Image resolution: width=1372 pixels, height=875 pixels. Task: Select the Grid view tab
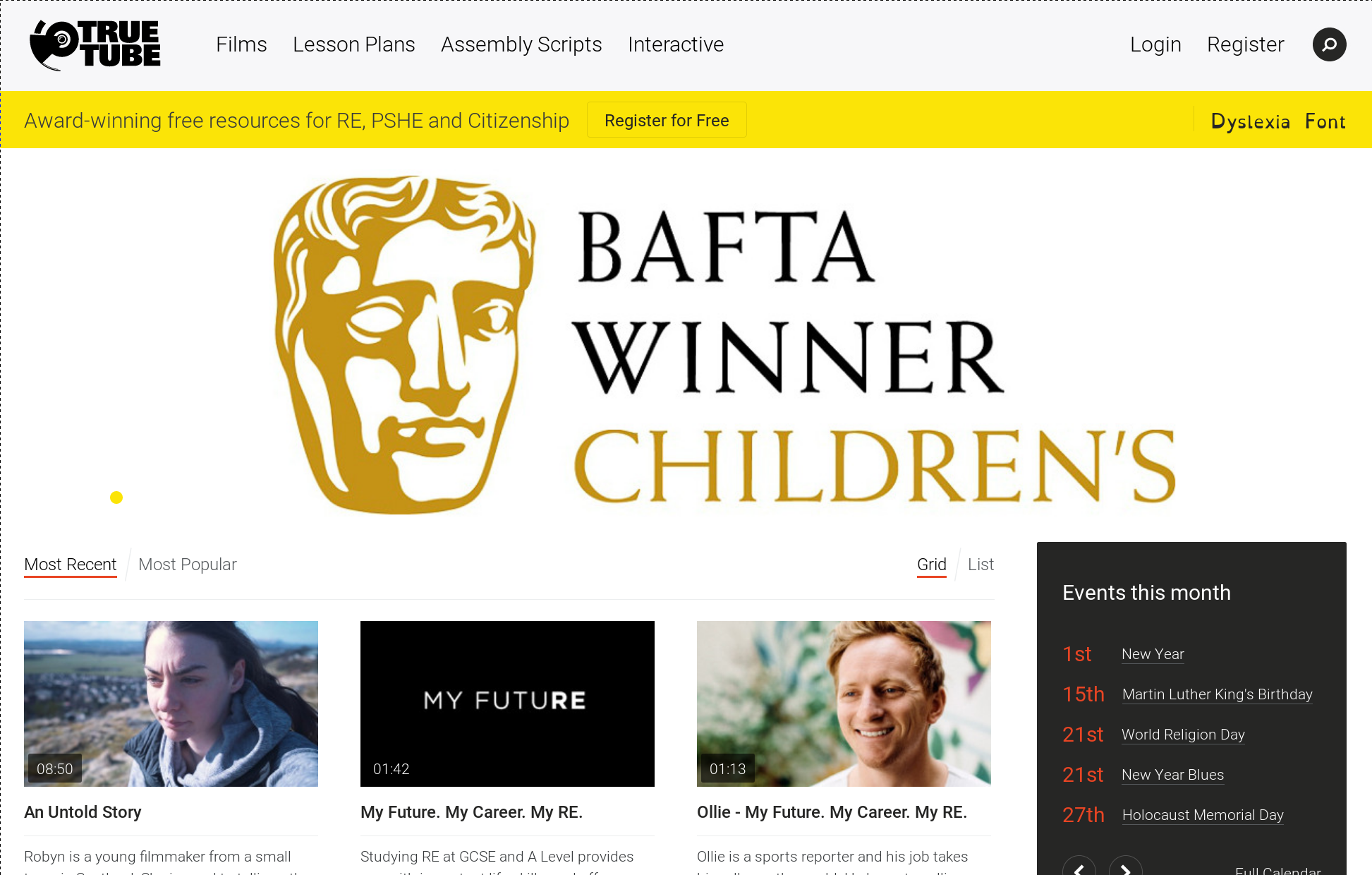click(x=931, y=565)
